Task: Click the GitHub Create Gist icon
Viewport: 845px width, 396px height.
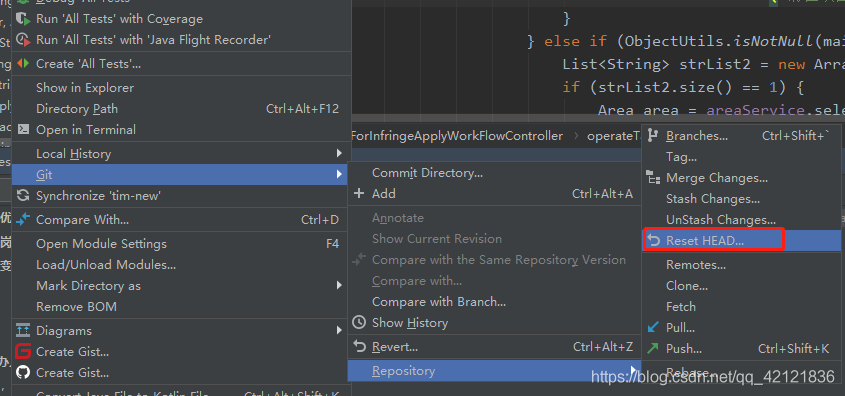Action: point(23,372)
